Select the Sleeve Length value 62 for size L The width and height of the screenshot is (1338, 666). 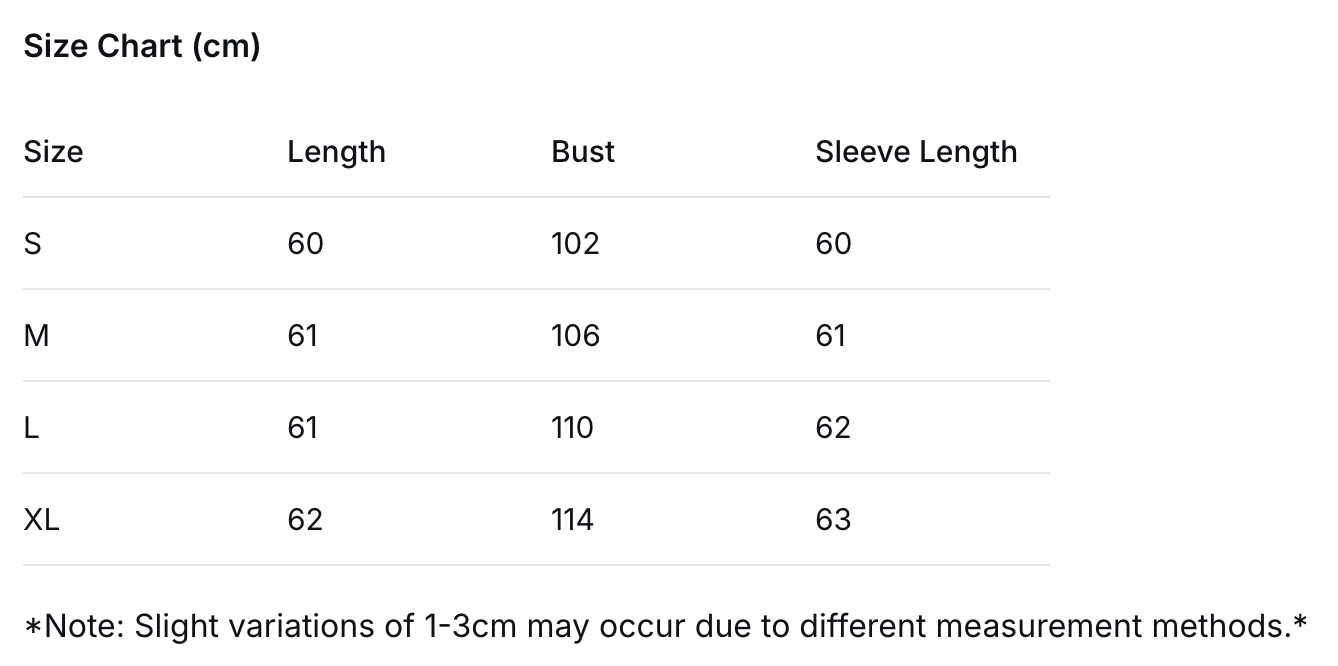pyautogui.click(x=833, y=428)
